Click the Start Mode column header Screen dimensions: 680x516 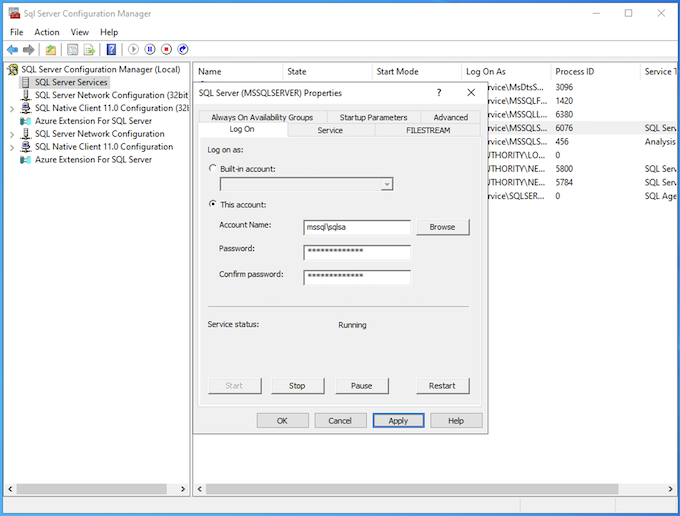pos(417,72)
